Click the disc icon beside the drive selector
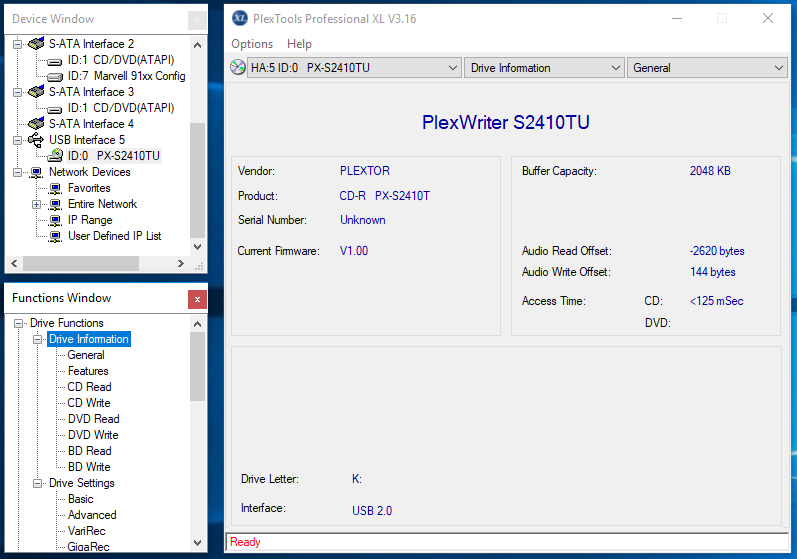The image size is (797, 559). (237, 67)
